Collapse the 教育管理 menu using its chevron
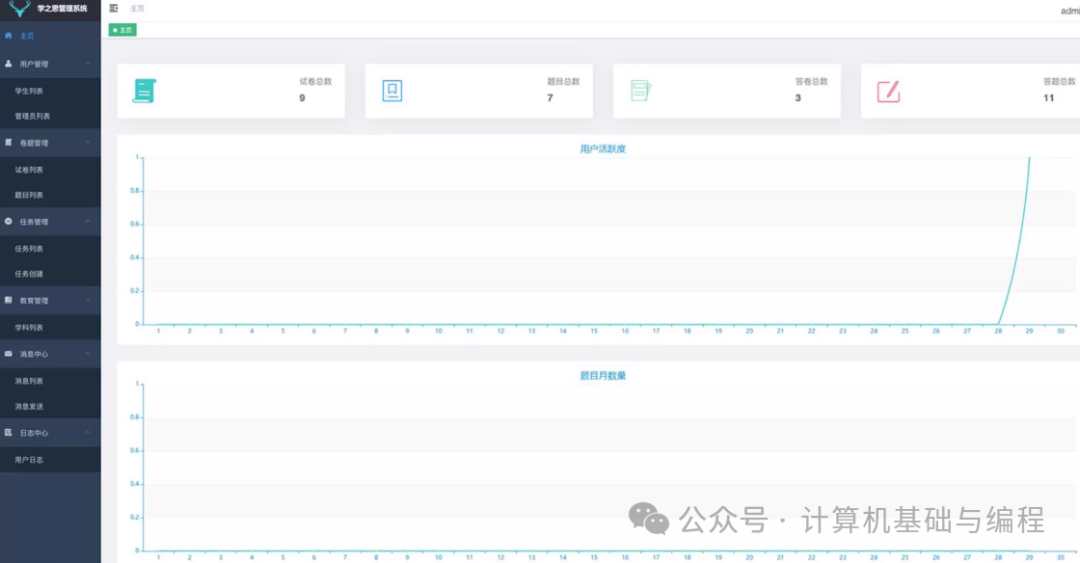 [x=88, y=300]
